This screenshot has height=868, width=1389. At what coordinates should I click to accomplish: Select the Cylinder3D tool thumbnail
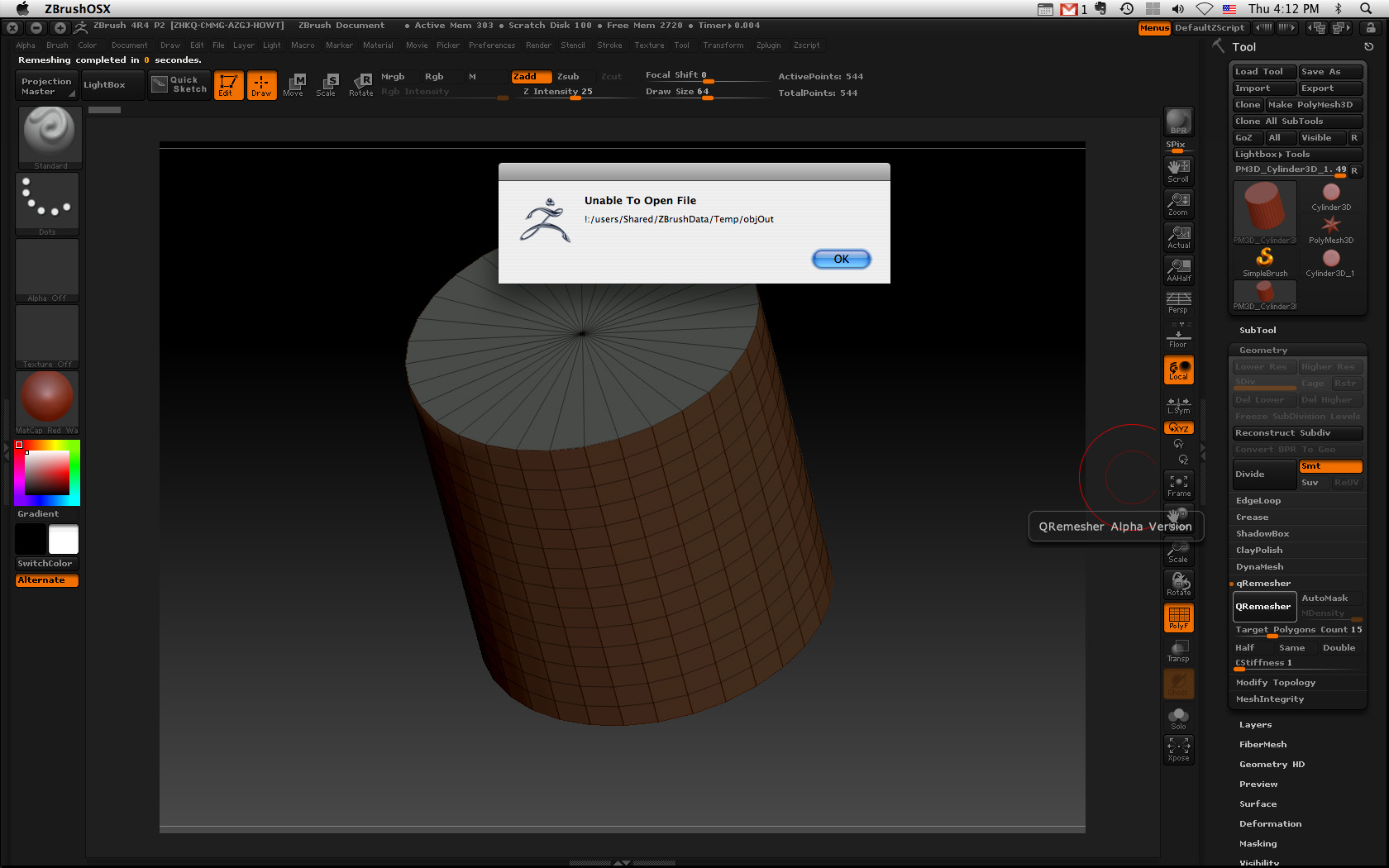[1330, 196]
